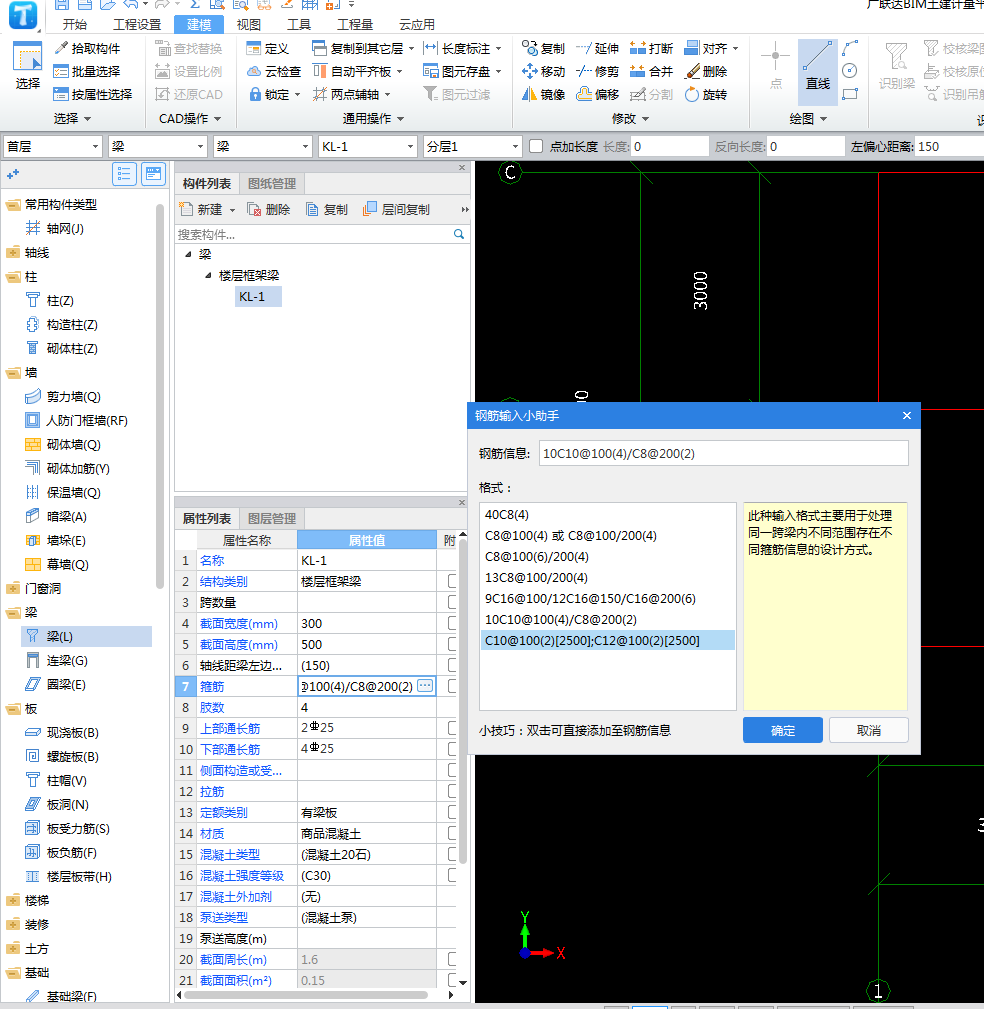
Task: Select the 延伸 extend tool
Action: (597, 48)
